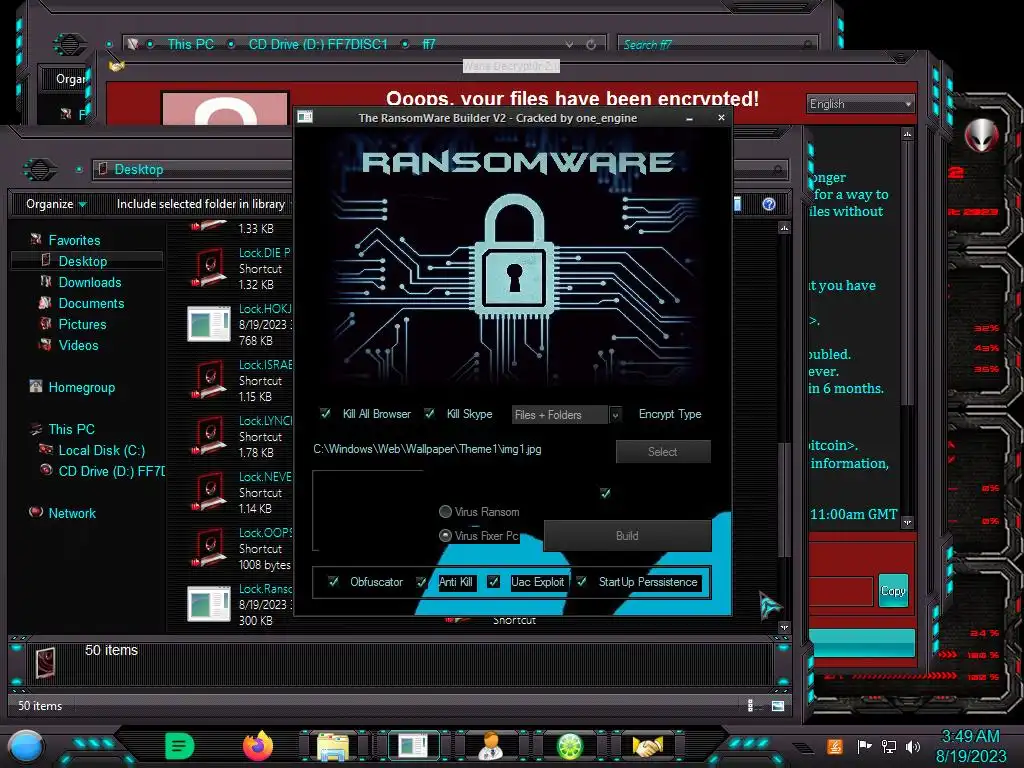Click the round navigation icon beside Desktop address
Image resolution: width=1024 pixels, height=768 pixels.
click(40, 170)
